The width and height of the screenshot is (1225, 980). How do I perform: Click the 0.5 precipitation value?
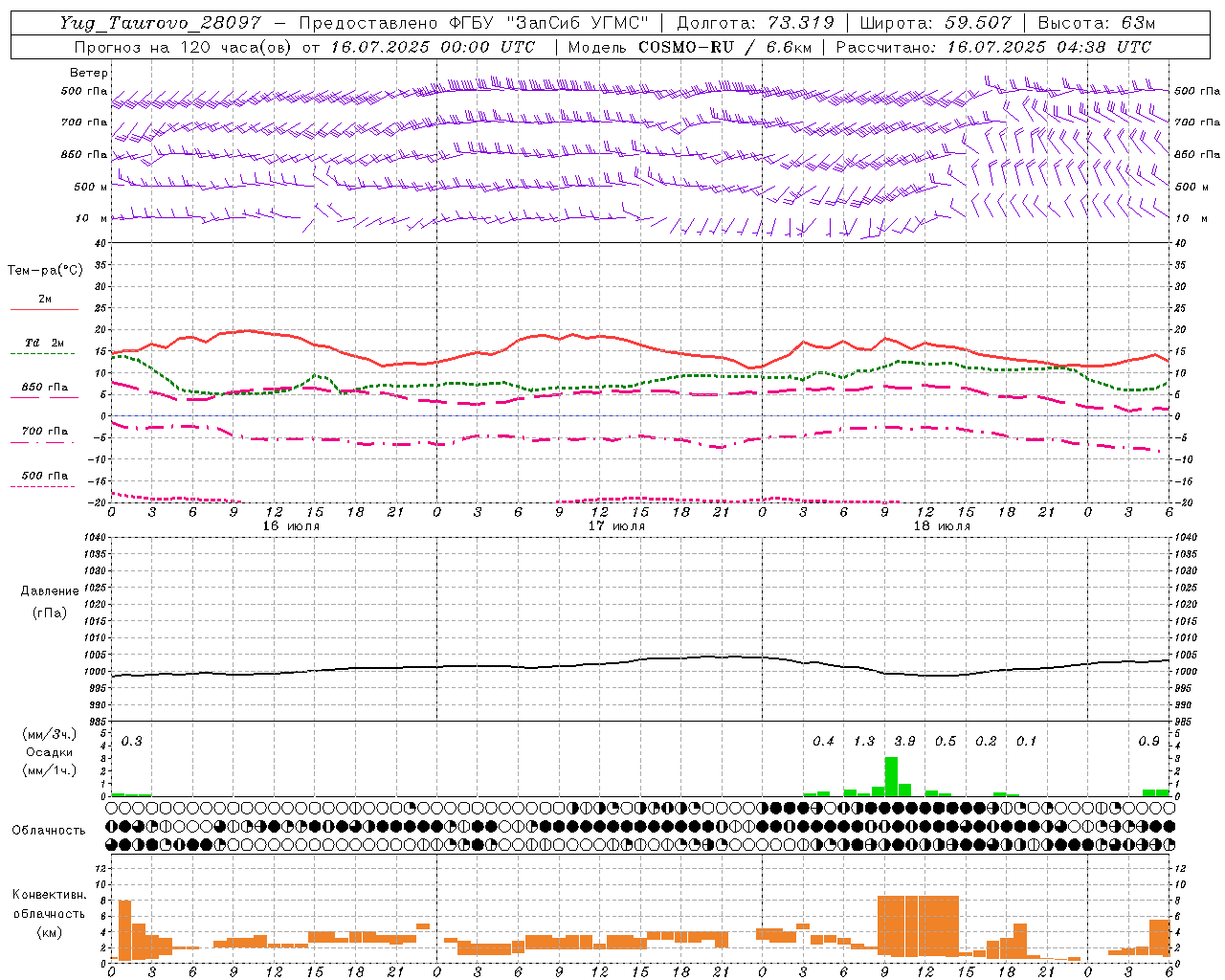click(x=946, y=742)
